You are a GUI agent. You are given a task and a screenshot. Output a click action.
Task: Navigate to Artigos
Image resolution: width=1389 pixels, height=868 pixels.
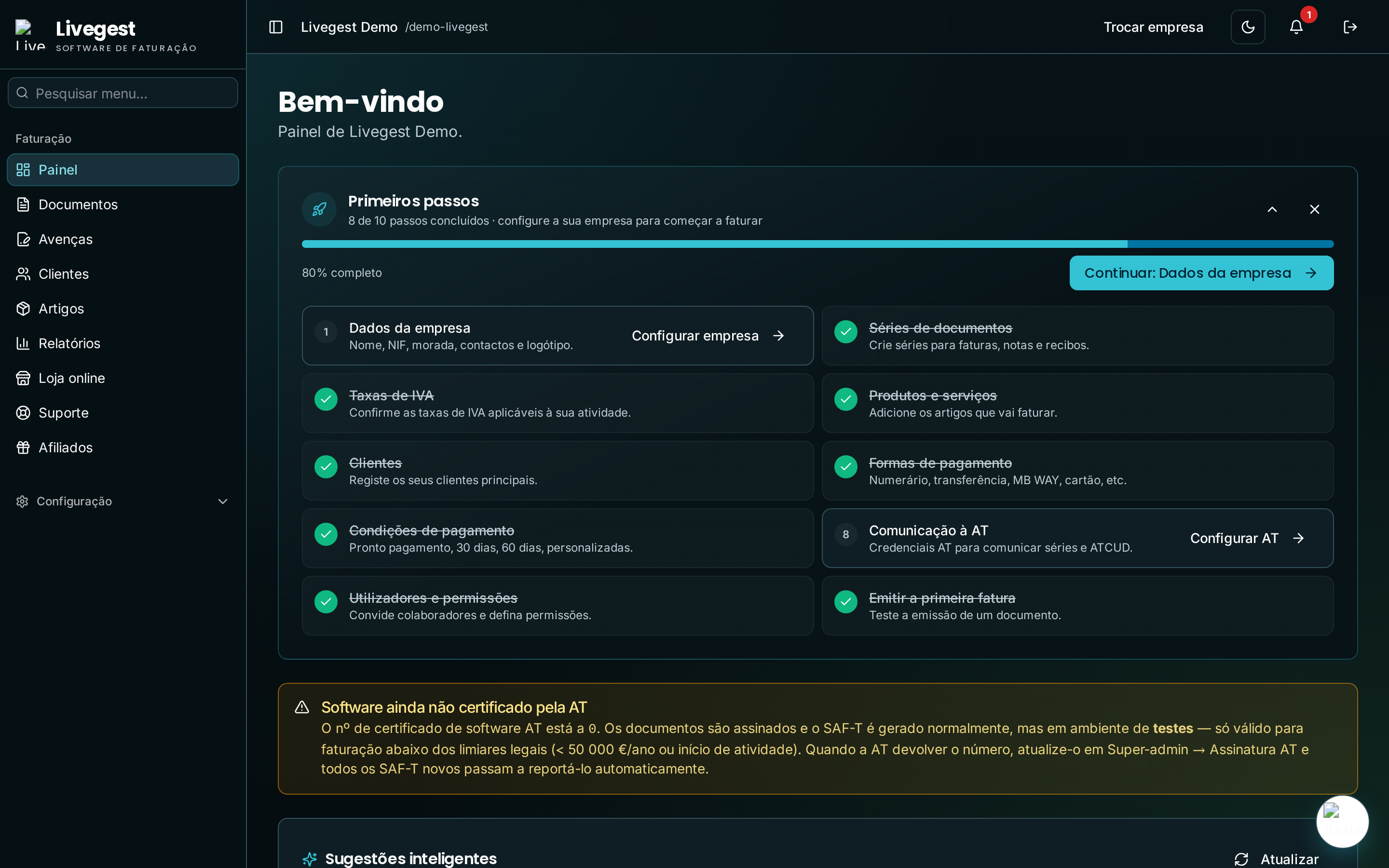pos(123,308)
